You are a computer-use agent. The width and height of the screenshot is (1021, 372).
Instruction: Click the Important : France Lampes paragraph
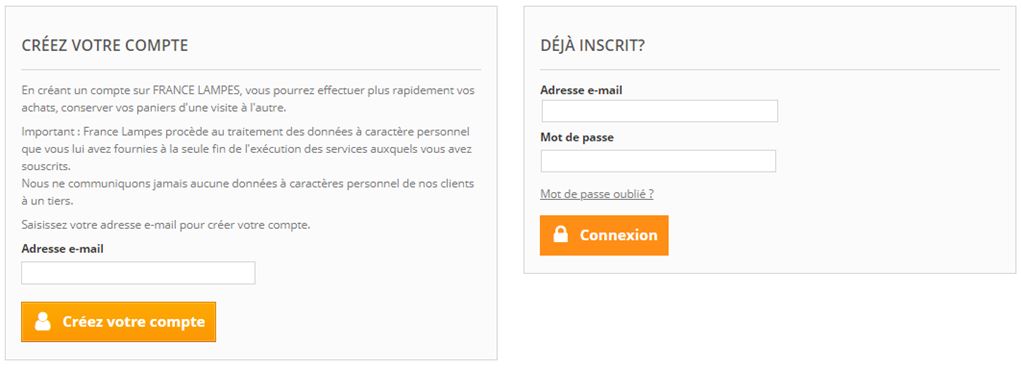pyautogui.click(x=246, y=149)
